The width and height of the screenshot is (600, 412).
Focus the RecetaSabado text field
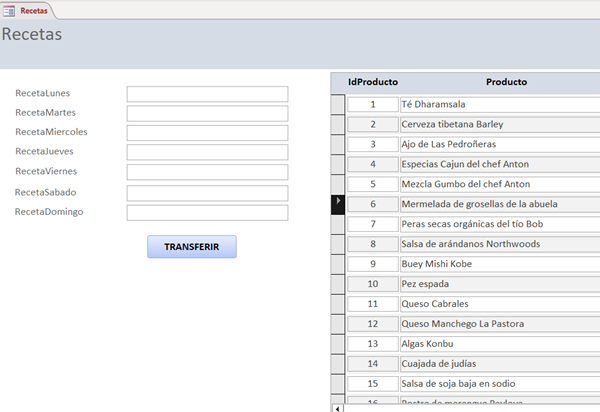[x=207, y=193]
